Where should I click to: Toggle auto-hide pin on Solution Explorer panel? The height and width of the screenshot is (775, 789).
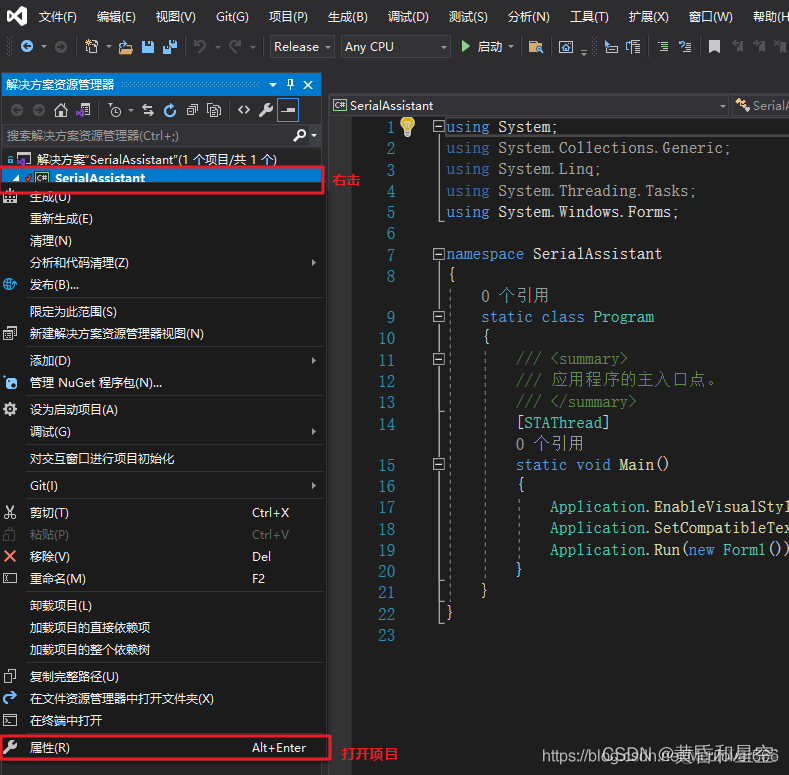coord(290,85)
